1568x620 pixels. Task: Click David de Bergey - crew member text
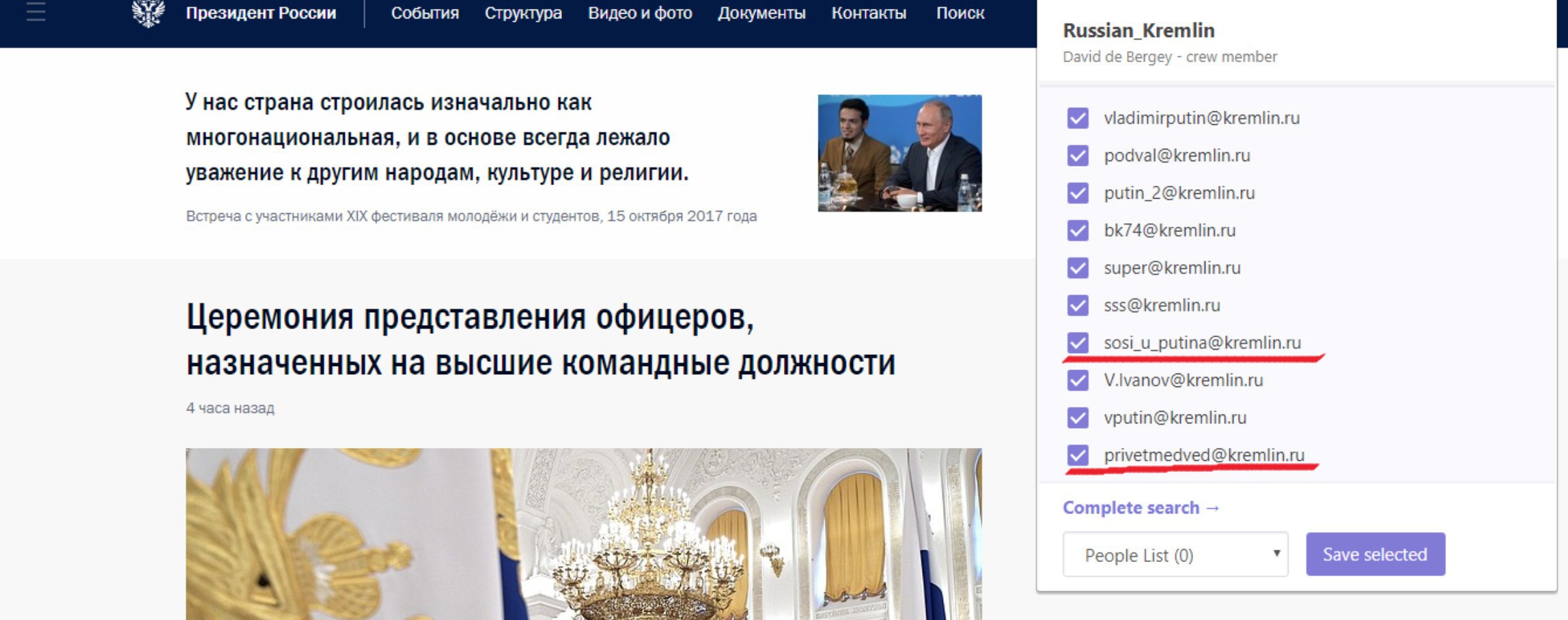1170,57
